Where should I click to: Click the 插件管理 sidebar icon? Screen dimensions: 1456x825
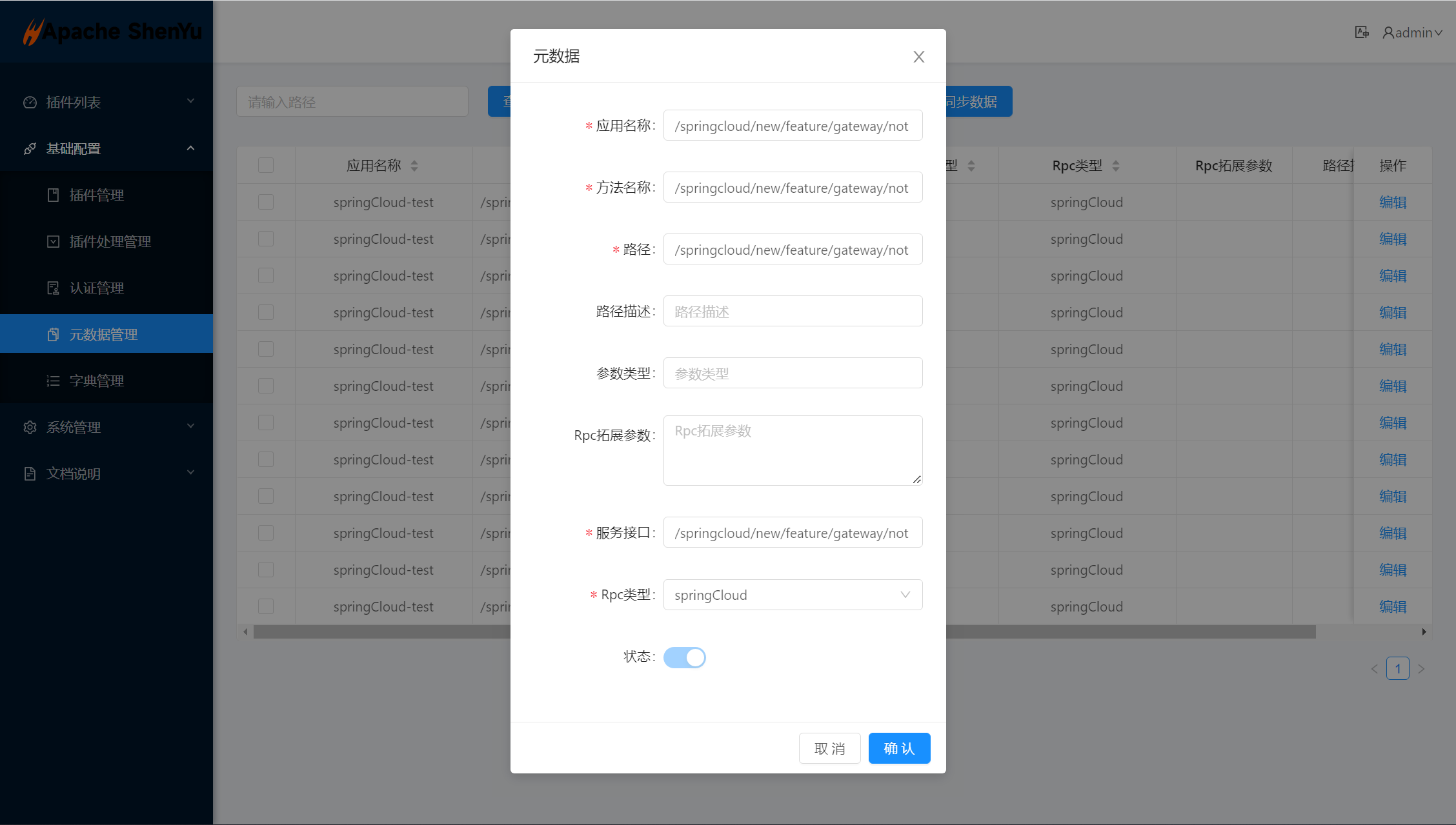coord(54,195)
